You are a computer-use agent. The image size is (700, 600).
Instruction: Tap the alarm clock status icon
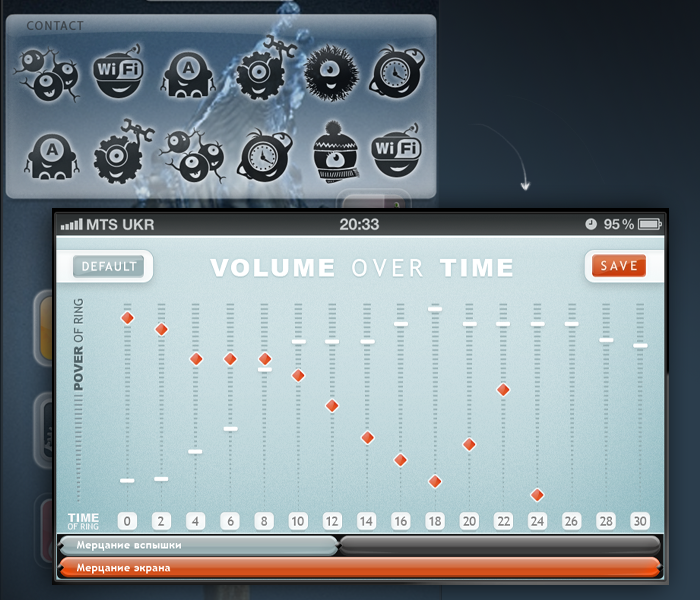(x=591, y=224)
